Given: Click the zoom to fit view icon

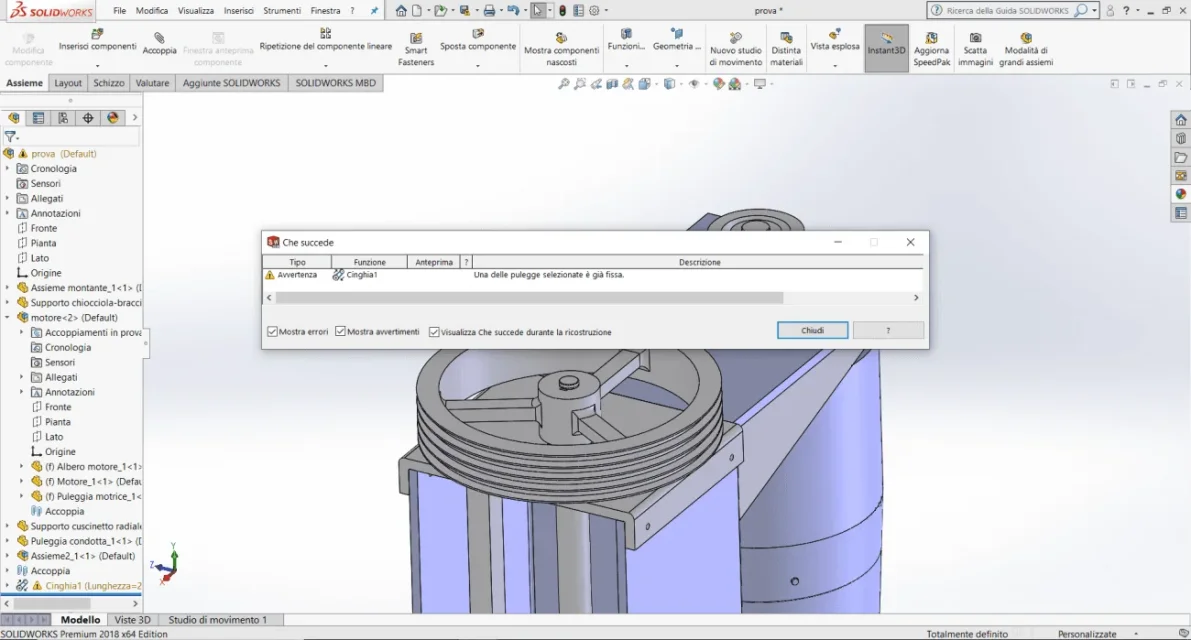Looking at the screenshot, I should [564, 84].
